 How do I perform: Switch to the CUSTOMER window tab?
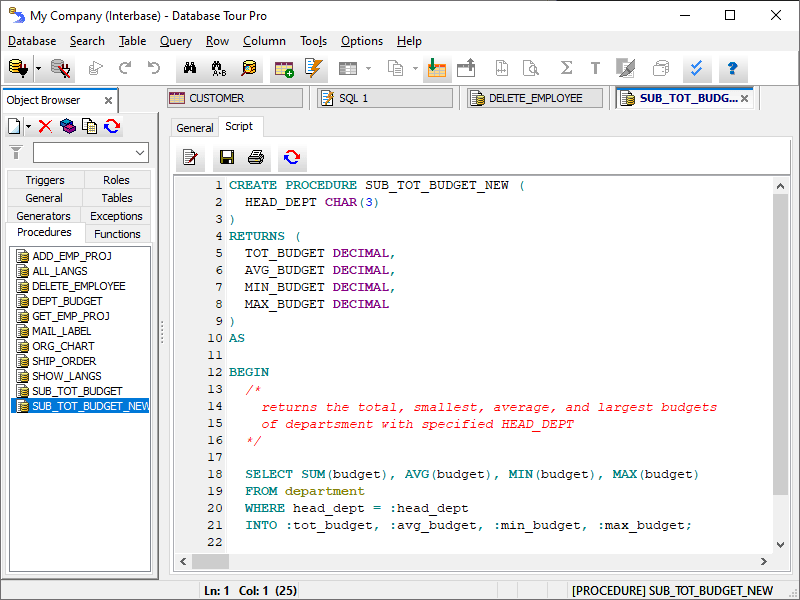tap(234, 98)
